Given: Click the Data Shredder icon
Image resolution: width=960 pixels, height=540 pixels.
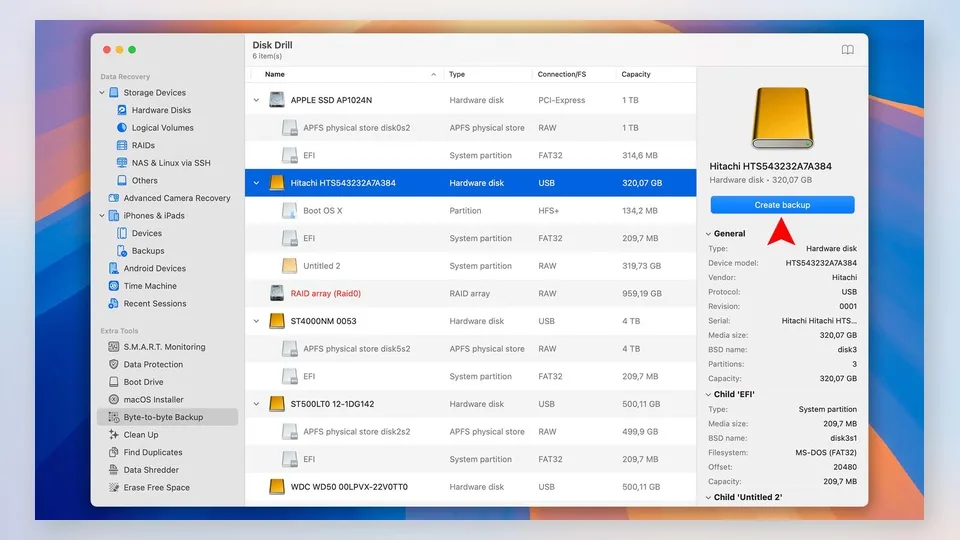Looking at the screenshot, I should pos(113,470).
